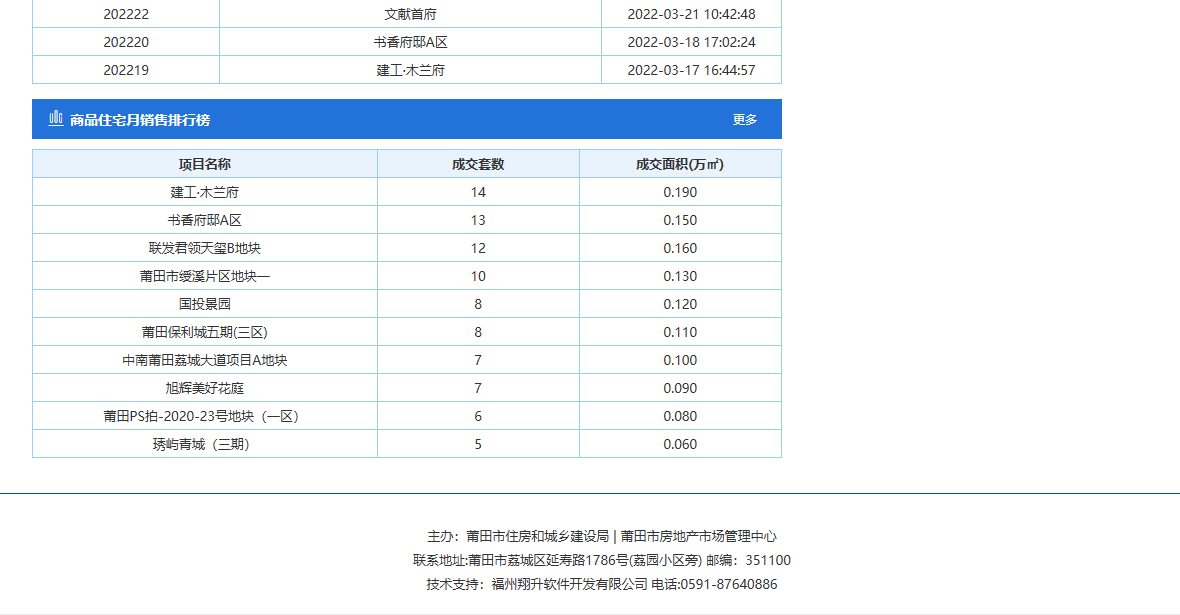This screenshot has width=1180, height=615.
Task: Select 联发君领天玺B地块 in the ranking
Action: click(205, 248)
